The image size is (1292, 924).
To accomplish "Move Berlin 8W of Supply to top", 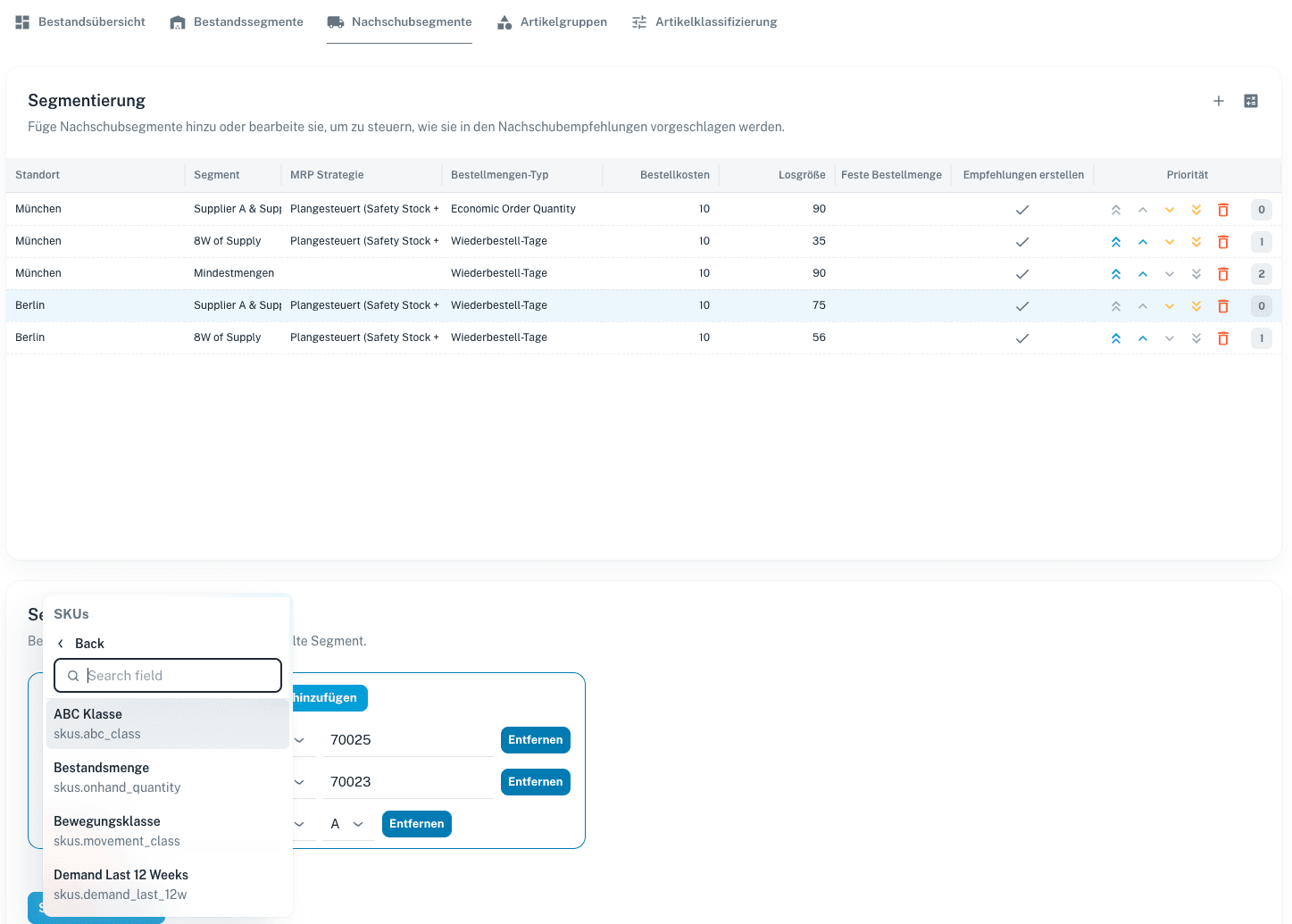I will (x=1116, y=338).
